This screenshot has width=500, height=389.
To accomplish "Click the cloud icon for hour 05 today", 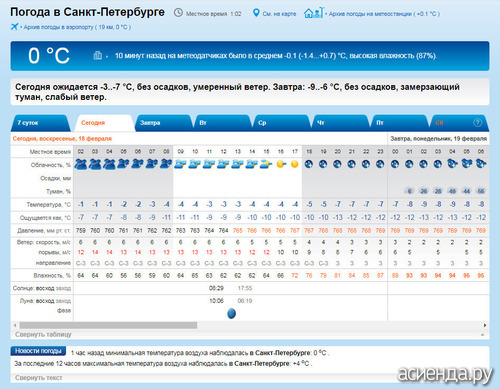I will pyautogui.click(x=123, y=164).
